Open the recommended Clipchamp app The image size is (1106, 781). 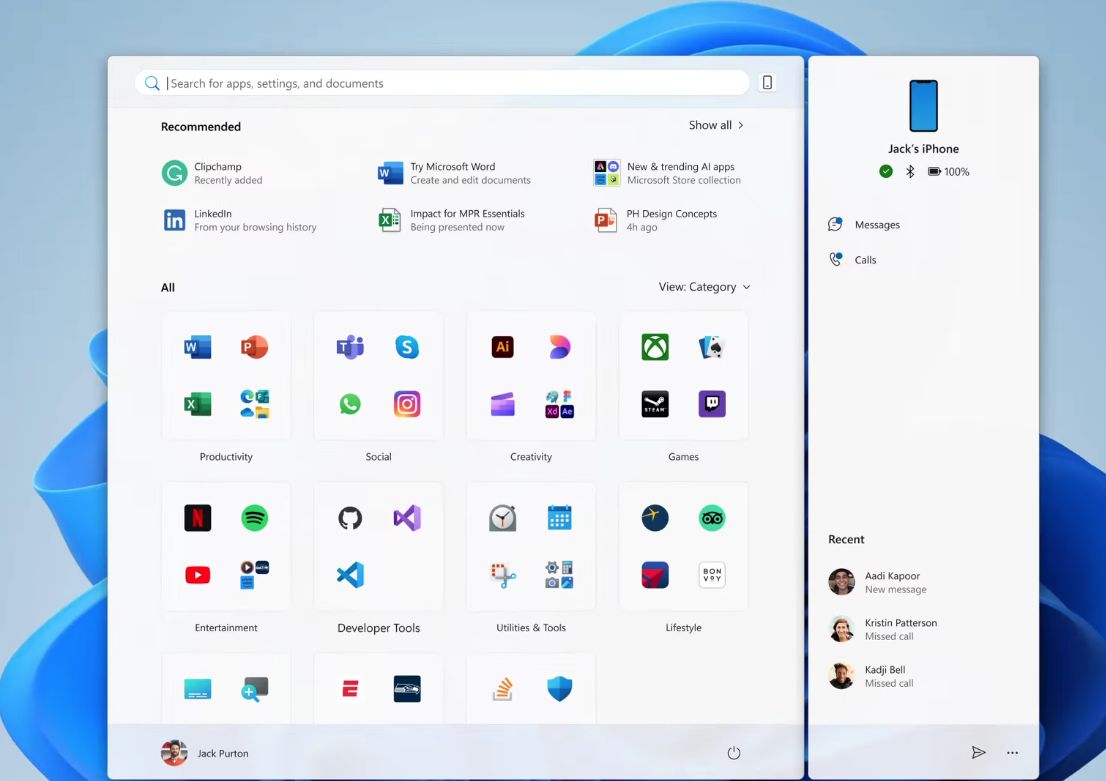215,173
